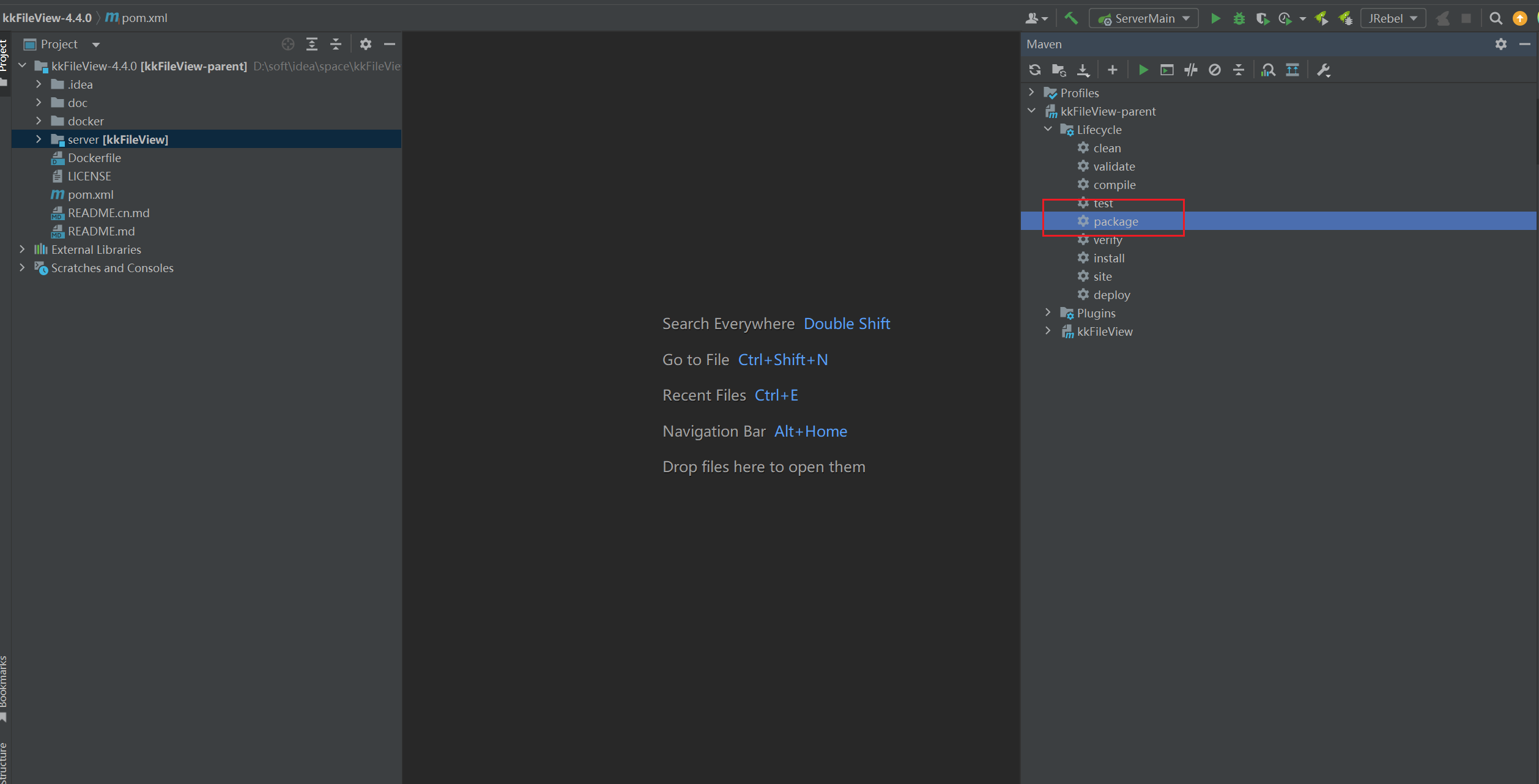Select README.cn.md in project tree
The height and width of the screenshot is (784, 1539).
pos(109,213)
